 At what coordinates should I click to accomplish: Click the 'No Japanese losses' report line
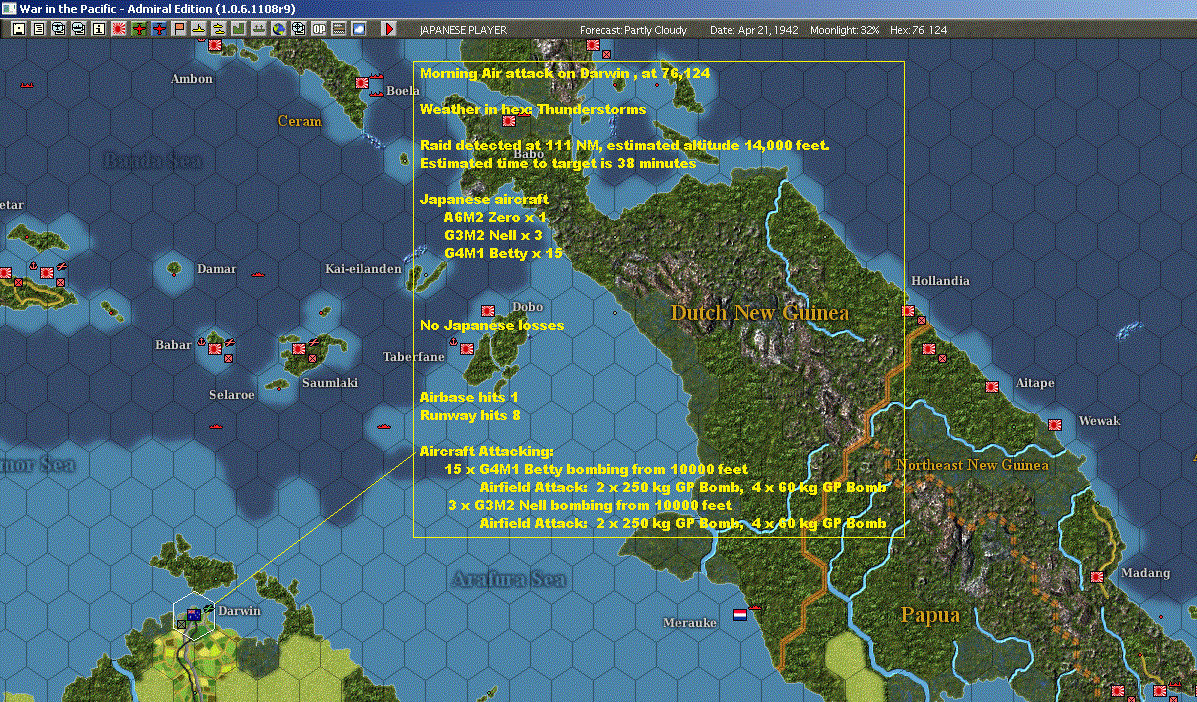(x=492, y=325)
